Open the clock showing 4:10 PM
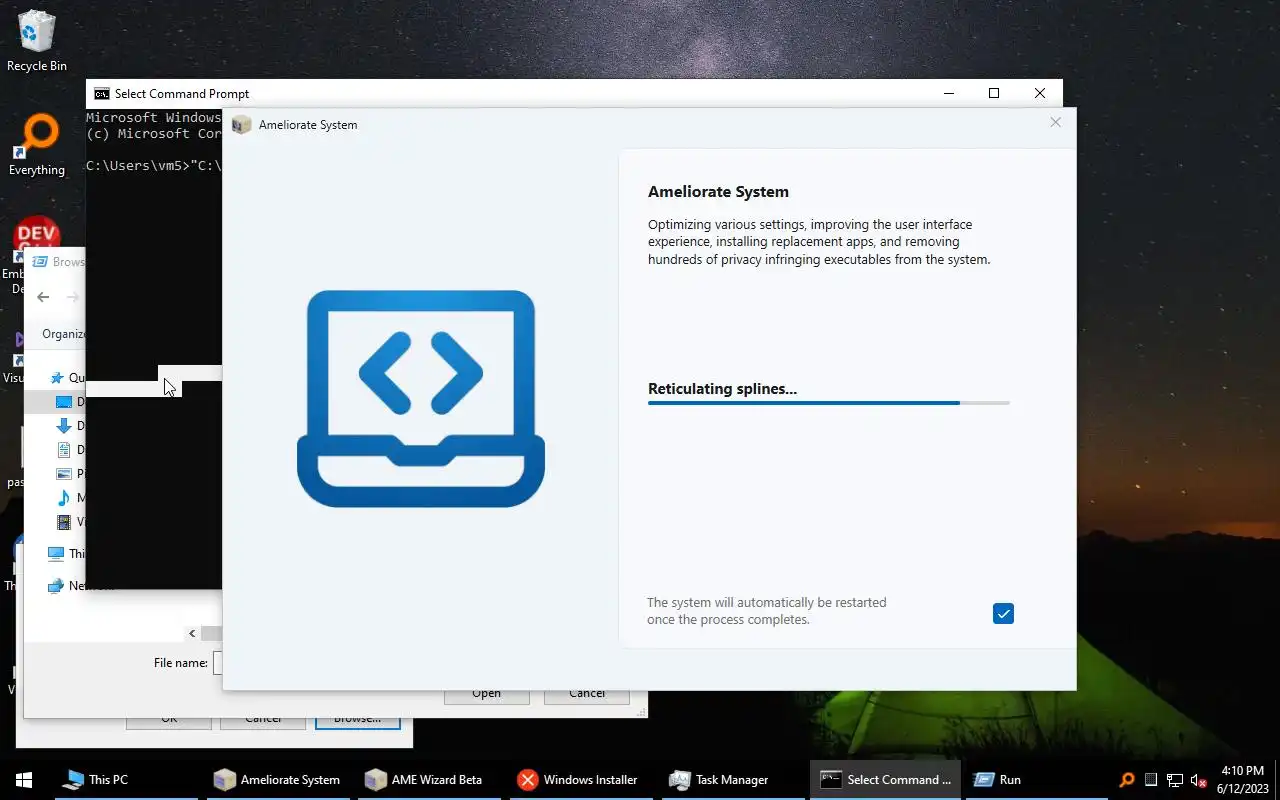This screenshot has width=1280, height=800. (x=1243, y=780)
